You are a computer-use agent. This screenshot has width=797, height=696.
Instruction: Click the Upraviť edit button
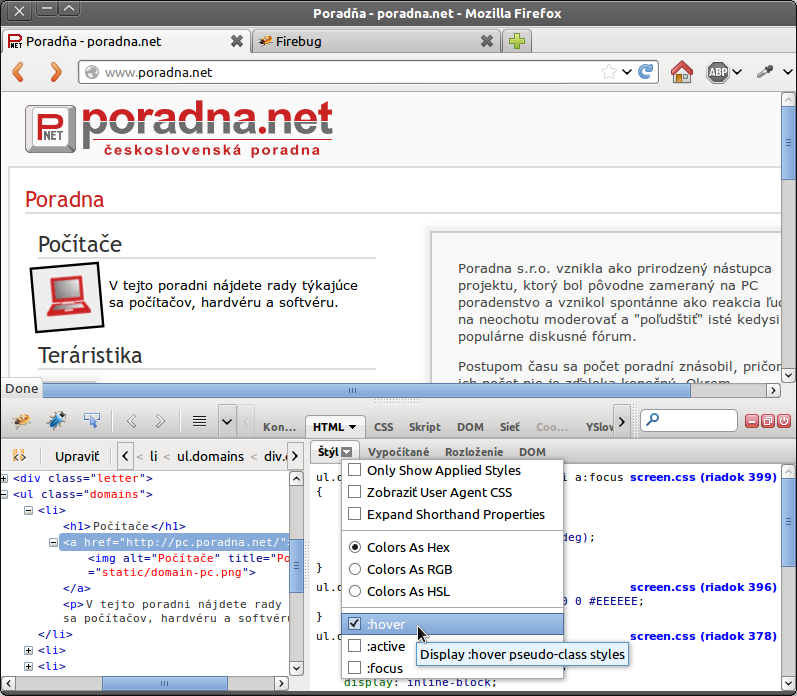77,456
